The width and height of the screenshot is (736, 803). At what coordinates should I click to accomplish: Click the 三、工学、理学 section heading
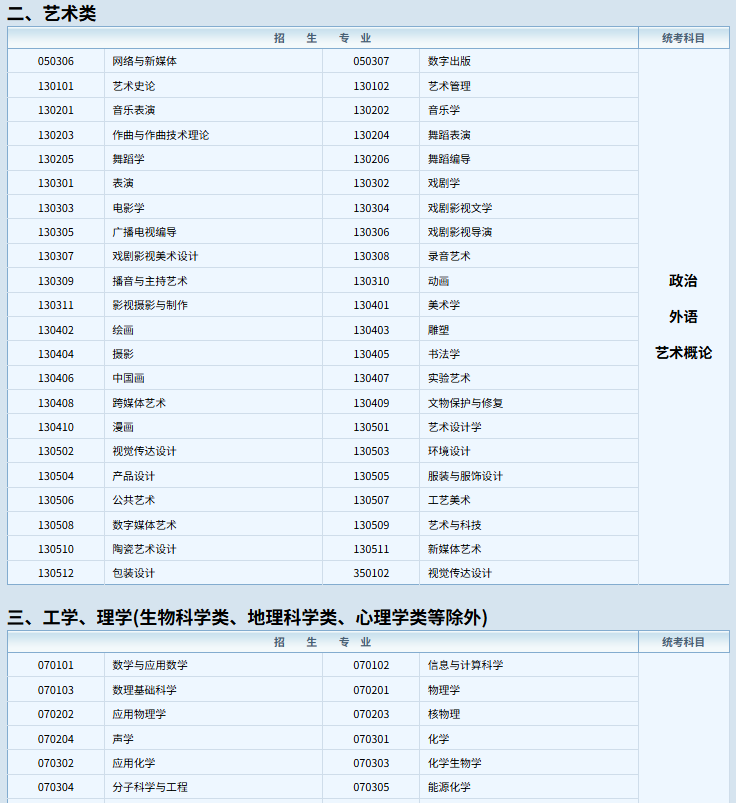(x=247, y=618)
